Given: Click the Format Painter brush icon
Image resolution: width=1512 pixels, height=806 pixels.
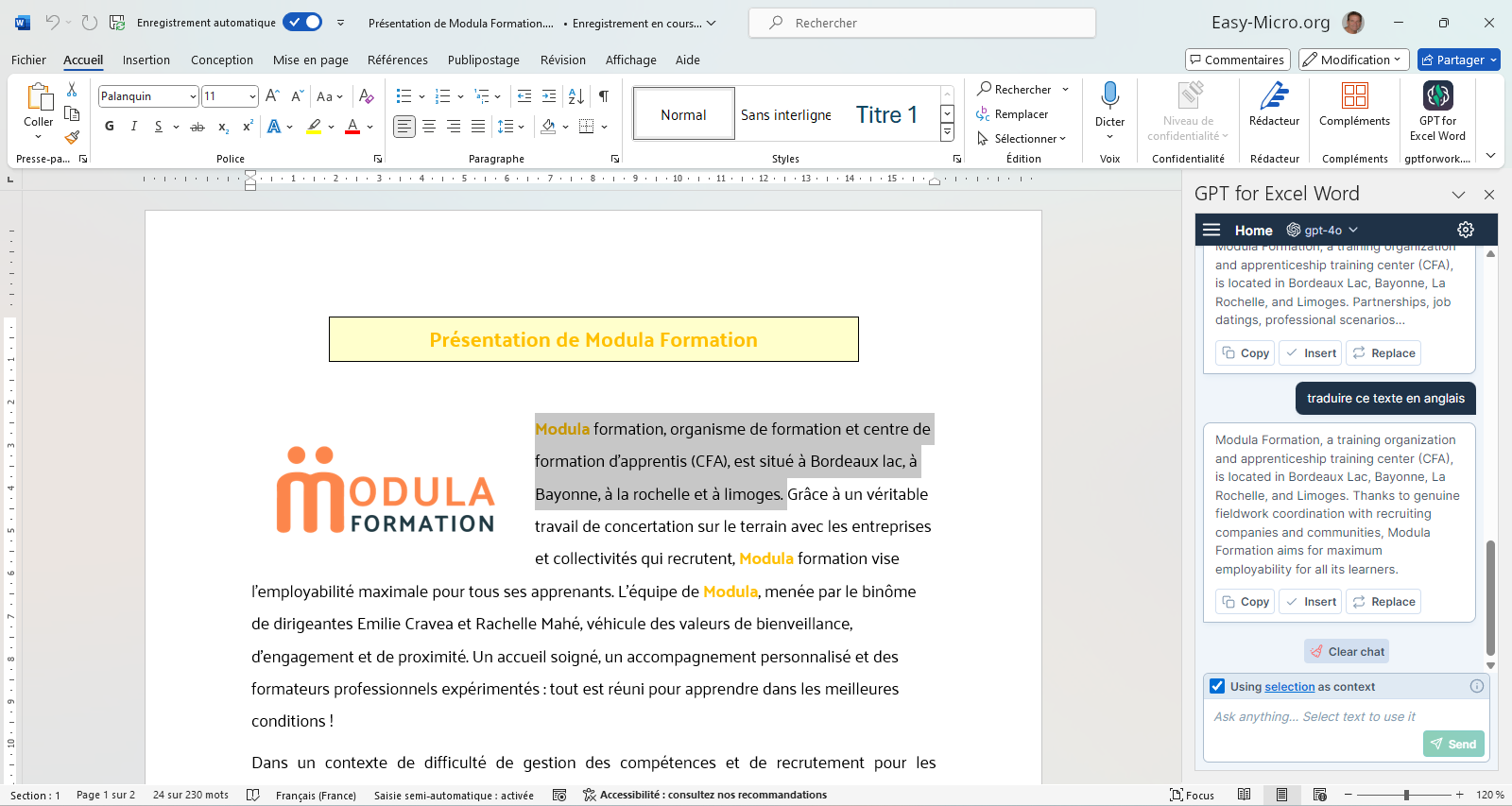Looking at the screenshot, I should click(x=72, y=137).
